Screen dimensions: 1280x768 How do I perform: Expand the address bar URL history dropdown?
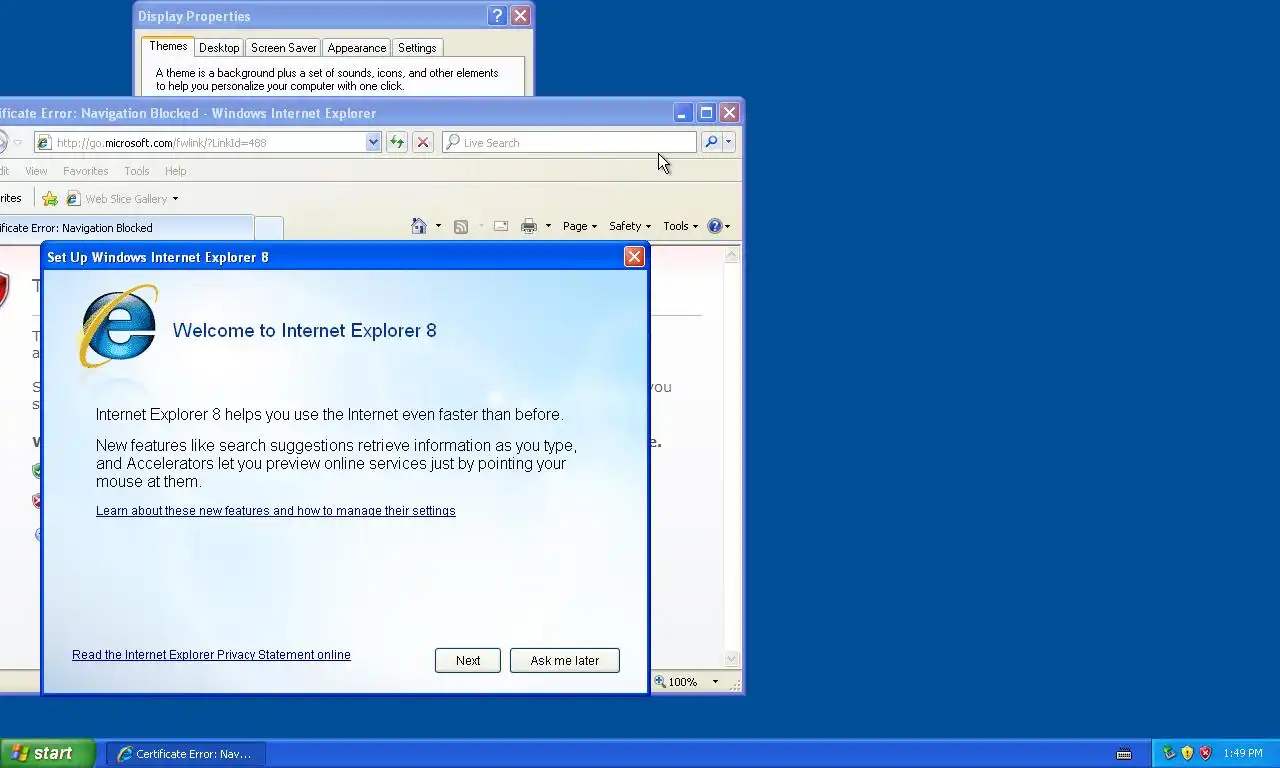tap(373, 142)
